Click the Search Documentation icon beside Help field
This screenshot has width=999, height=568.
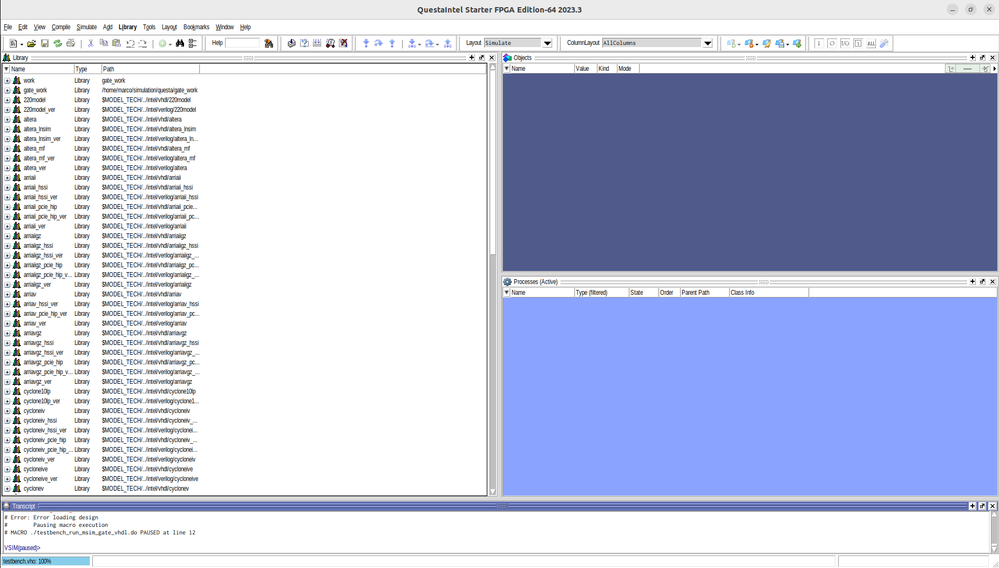(269, 43)
